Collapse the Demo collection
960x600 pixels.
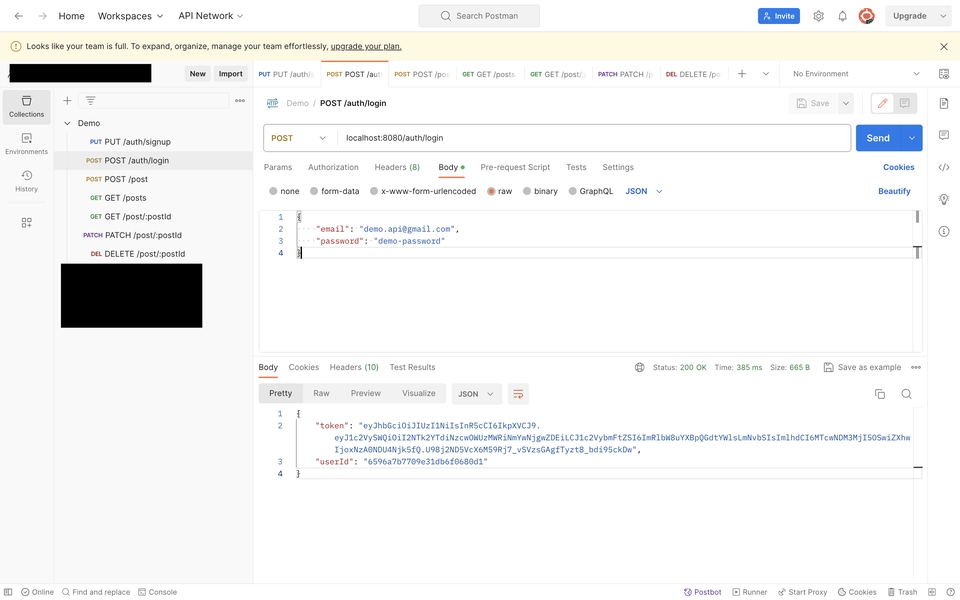click(x=67, y=124)
